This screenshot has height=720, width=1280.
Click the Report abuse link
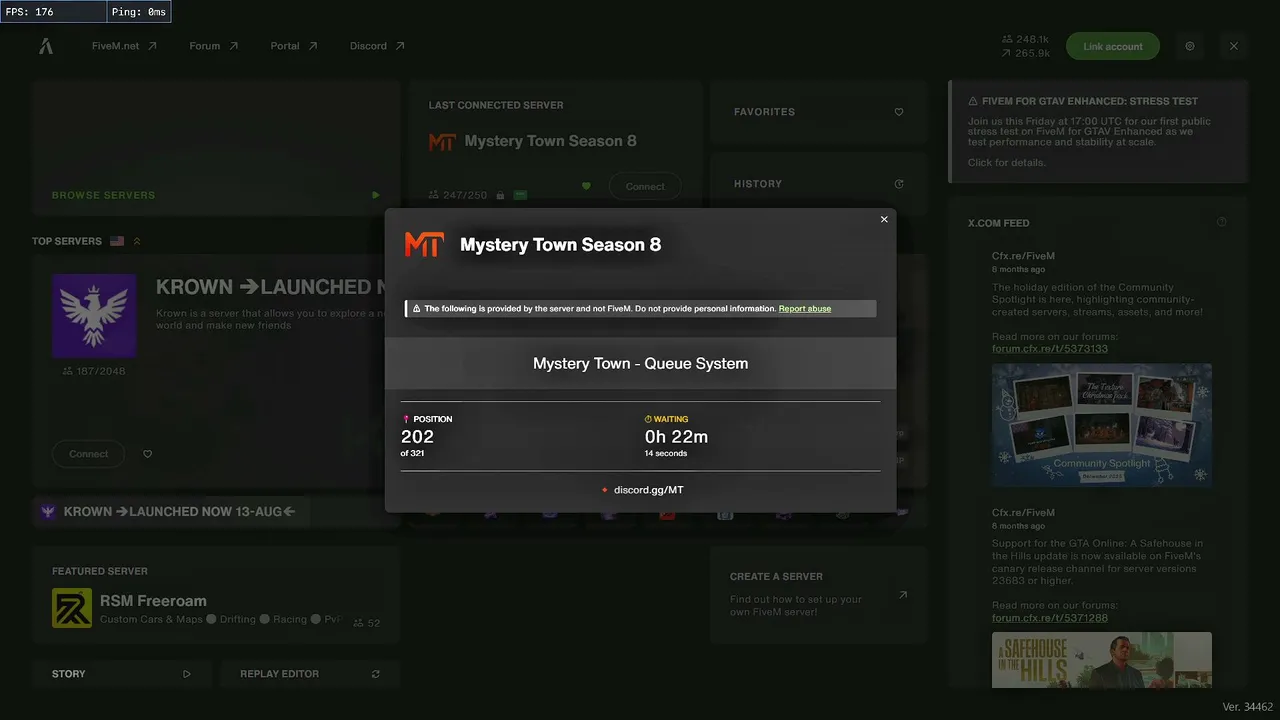(x=805, y=309)
